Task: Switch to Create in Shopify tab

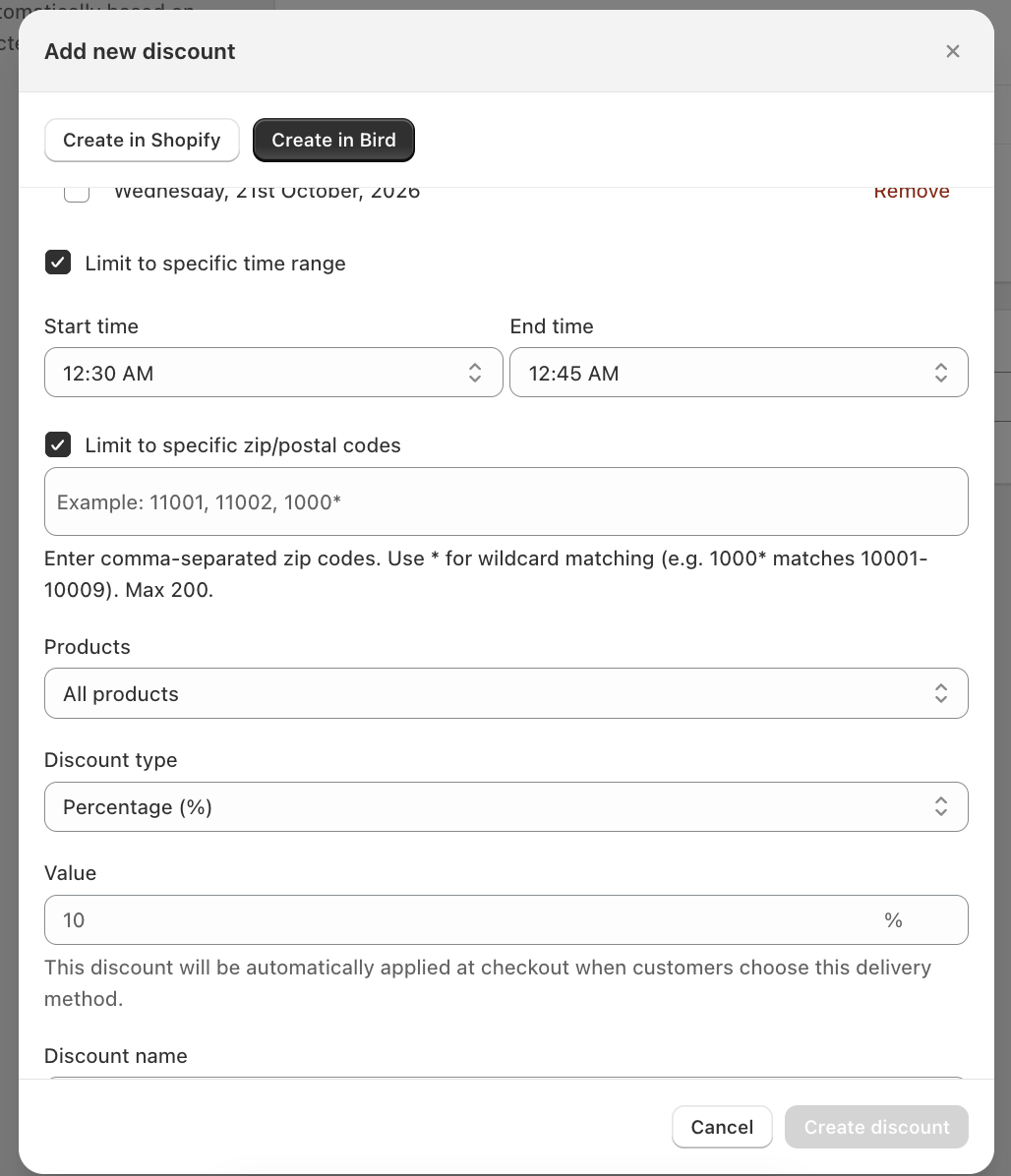Action: coord(142,141)
